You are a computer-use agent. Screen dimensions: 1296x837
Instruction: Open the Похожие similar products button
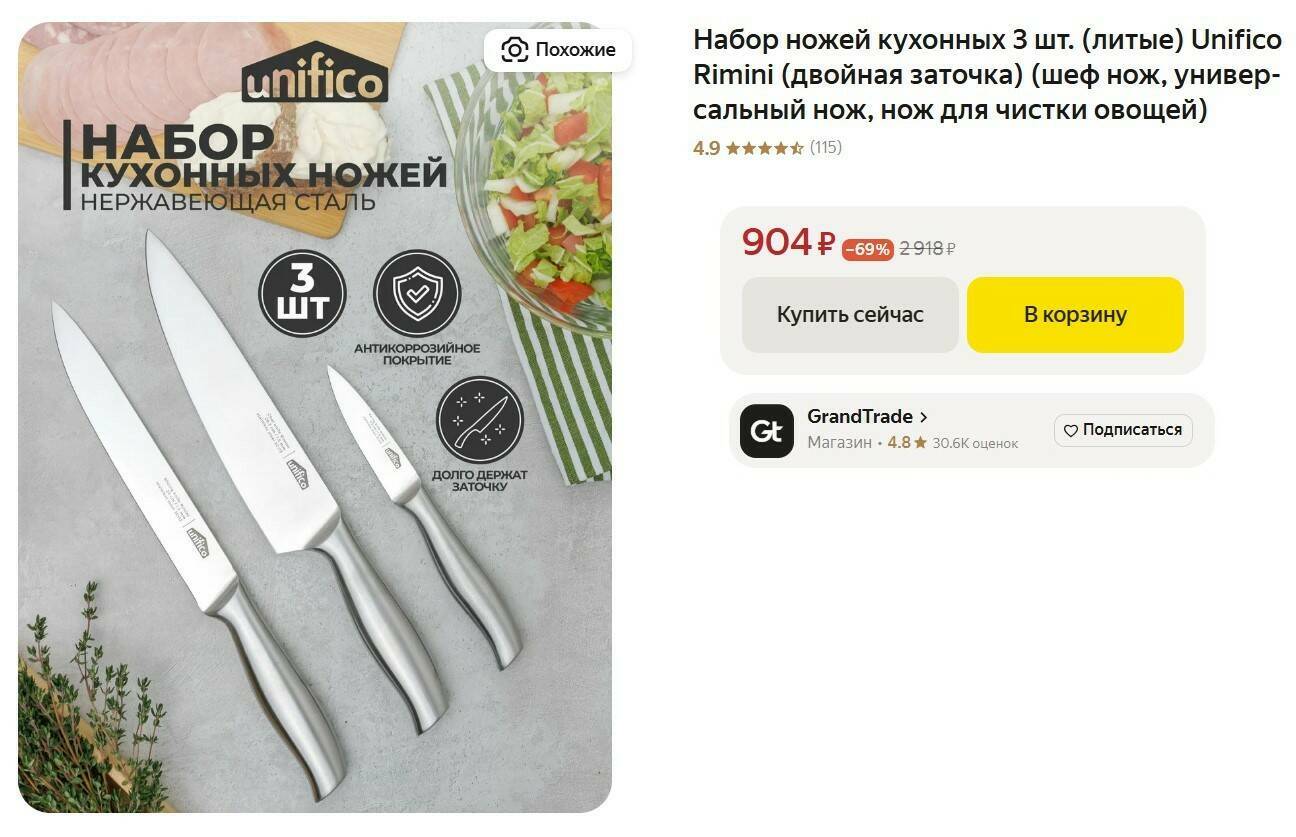pyautogui.click(x=558, y=50)
